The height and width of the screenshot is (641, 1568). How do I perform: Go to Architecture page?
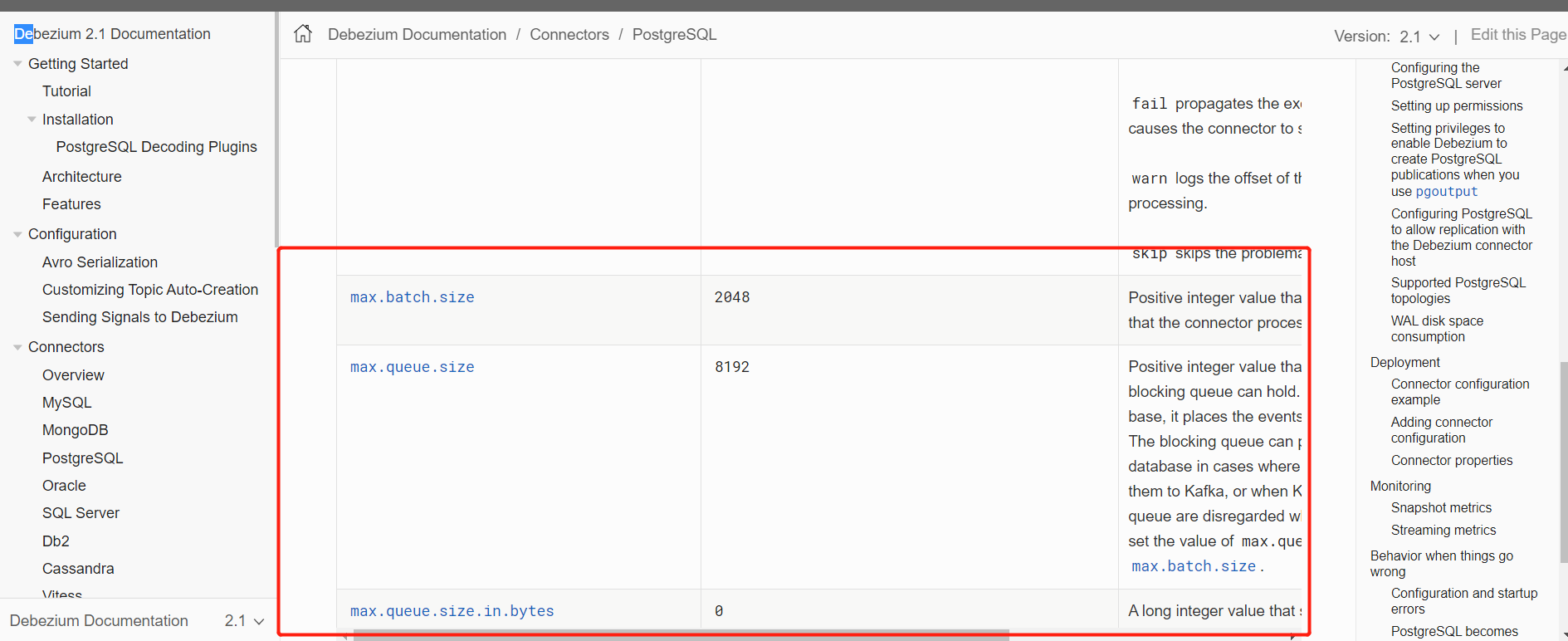81,177
